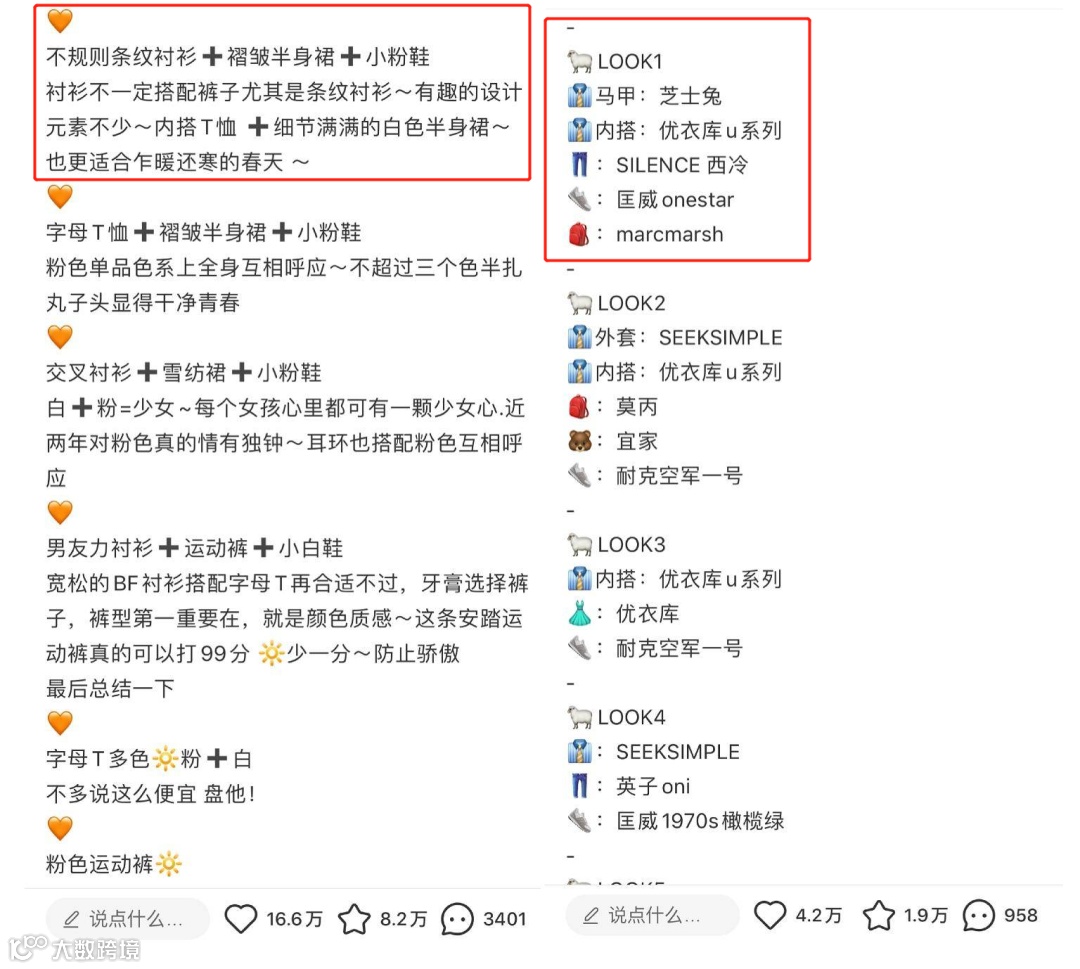Click the jeans emoji next to SILENCE 西冷
This screenshot has height=969, width=1080.
[x=580, y=165]
